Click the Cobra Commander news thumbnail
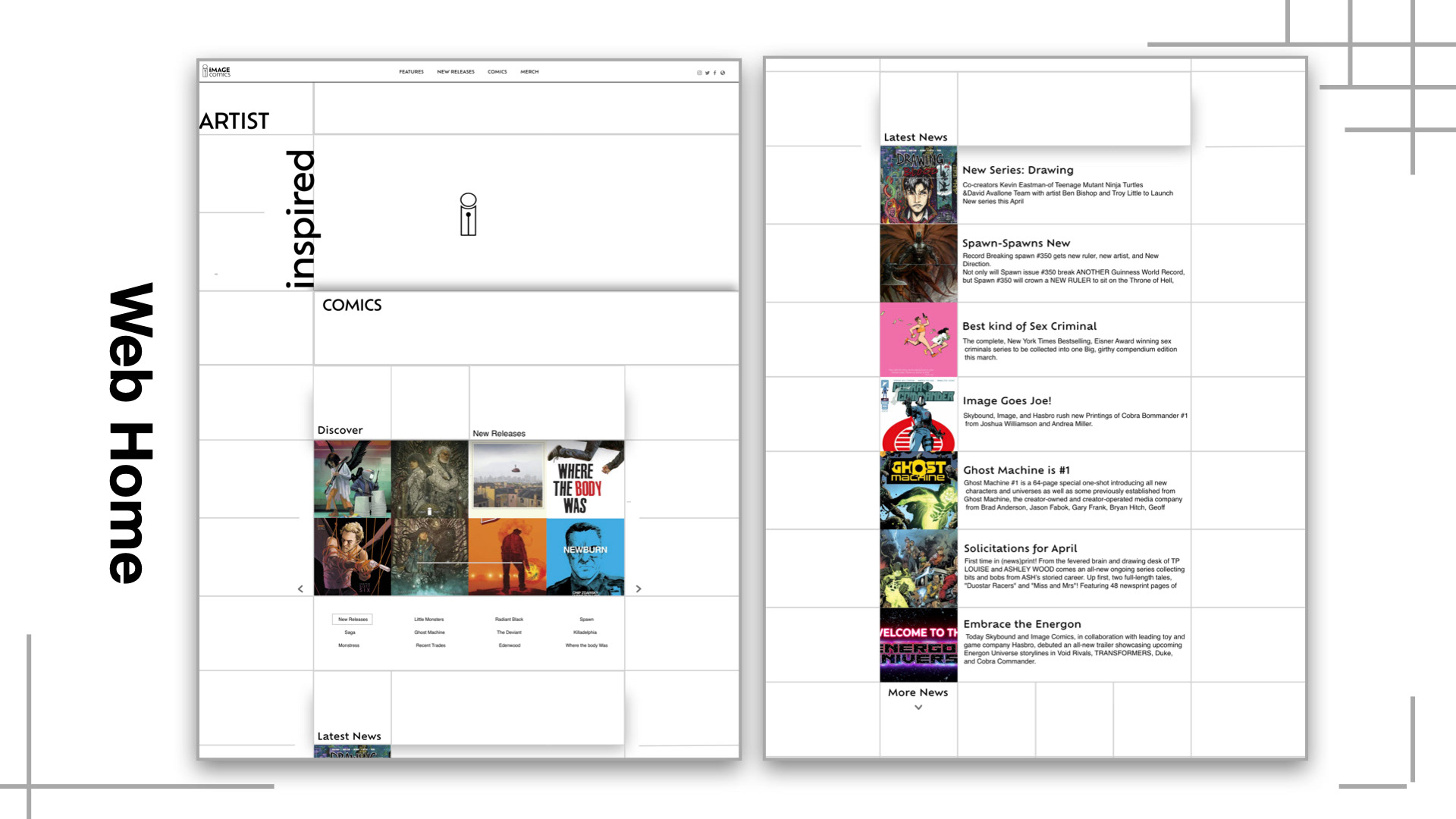Image resolution: width=1456 pixels, height=819 pixels. click(918, 415)
